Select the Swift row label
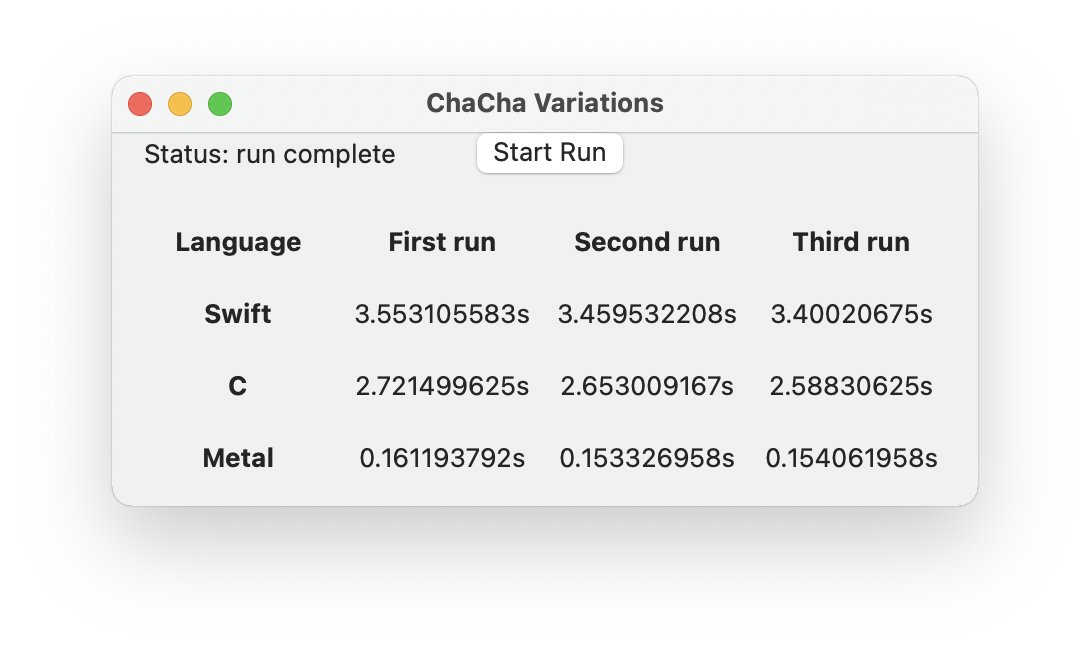 [x=238, y=313]
